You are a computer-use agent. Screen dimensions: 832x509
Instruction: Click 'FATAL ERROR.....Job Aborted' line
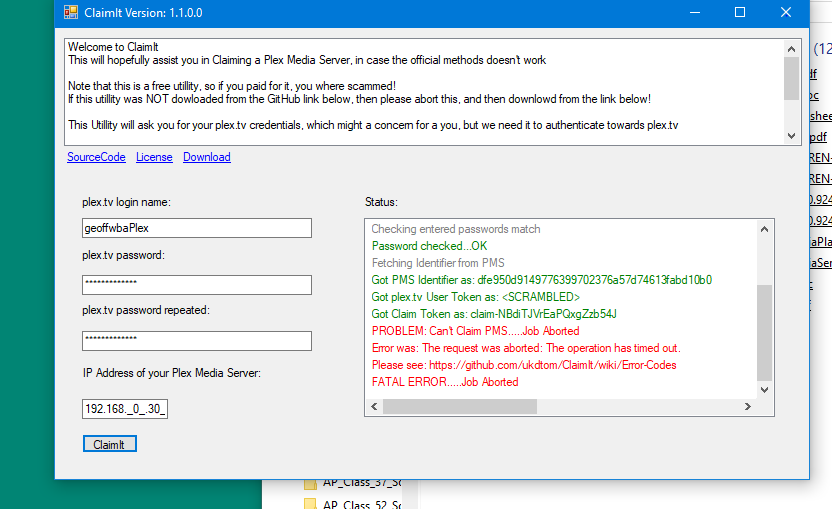[x=445, y=382]
